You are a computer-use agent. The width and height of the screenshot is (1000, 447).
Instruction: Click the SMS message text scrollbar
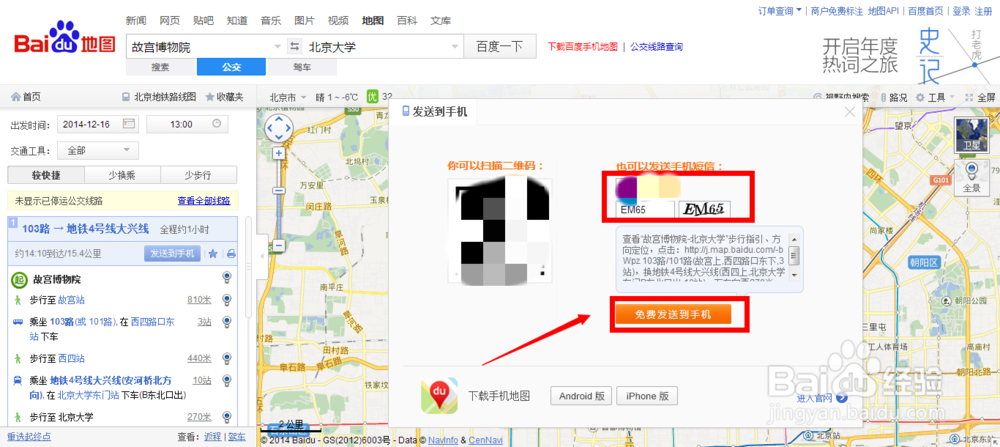[794, 255]
